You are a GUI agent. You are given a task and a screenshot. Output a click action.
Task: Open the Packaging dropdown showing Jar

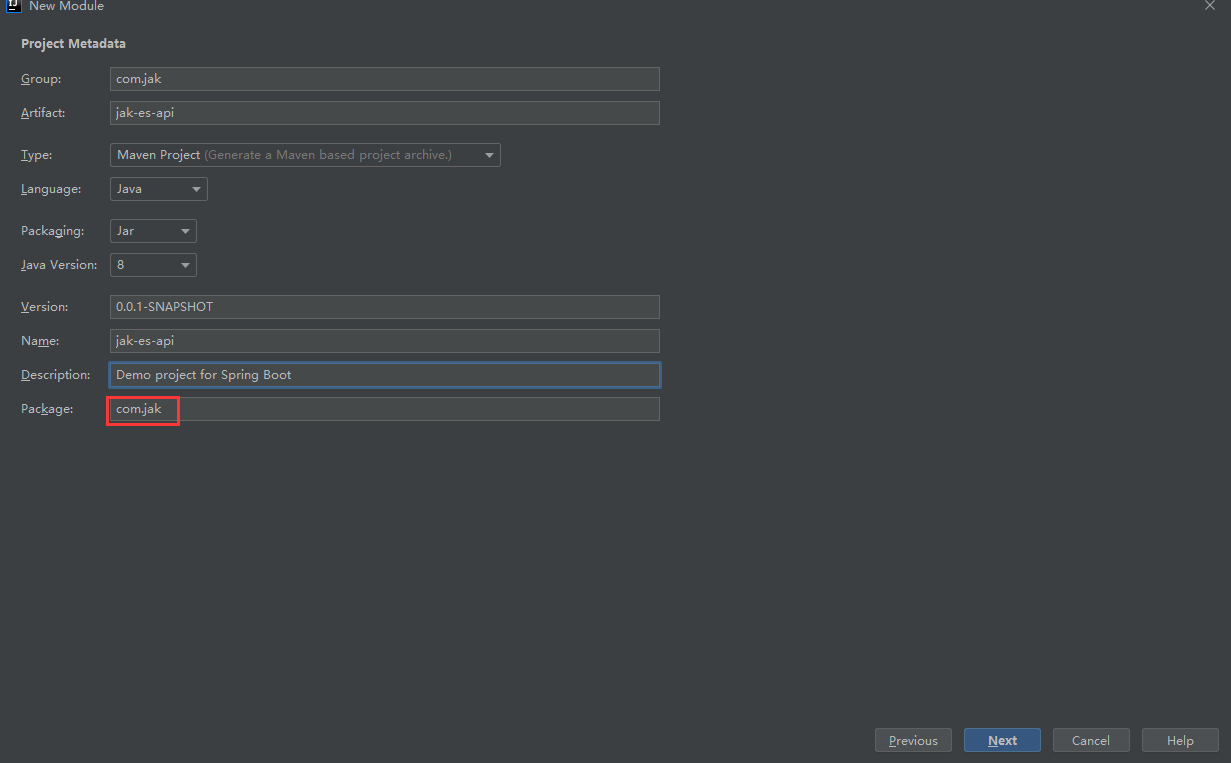click(153, 231)
